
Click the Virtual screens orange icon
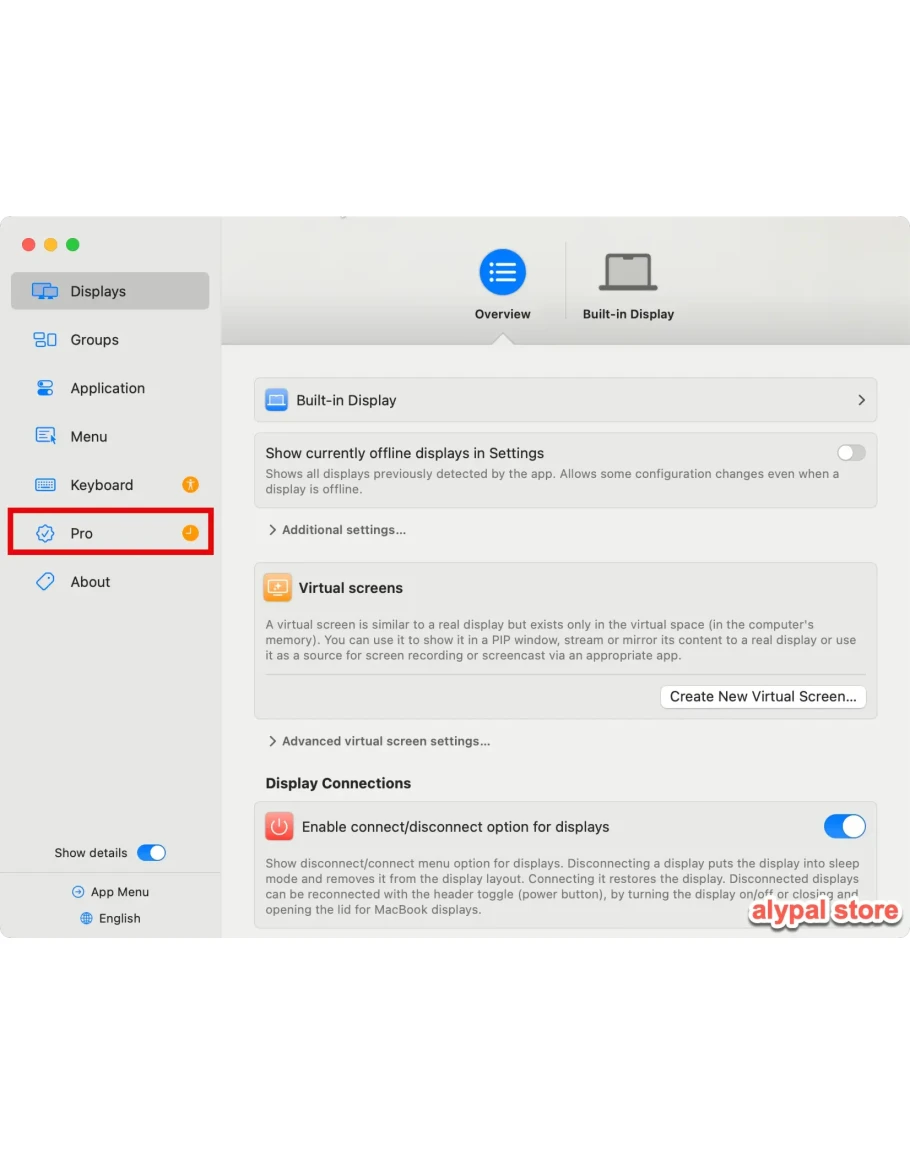point(277,588)
